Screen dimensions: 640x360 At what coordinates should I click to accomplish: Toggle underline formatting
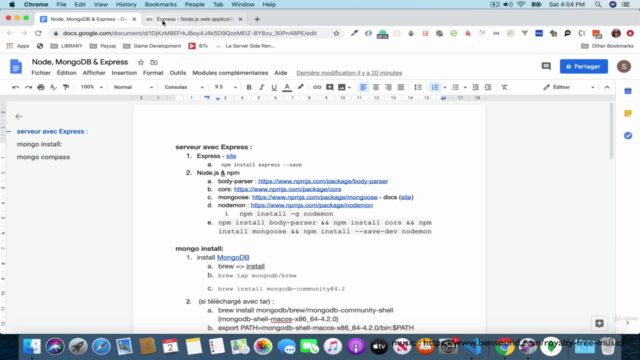coord(274,87)
